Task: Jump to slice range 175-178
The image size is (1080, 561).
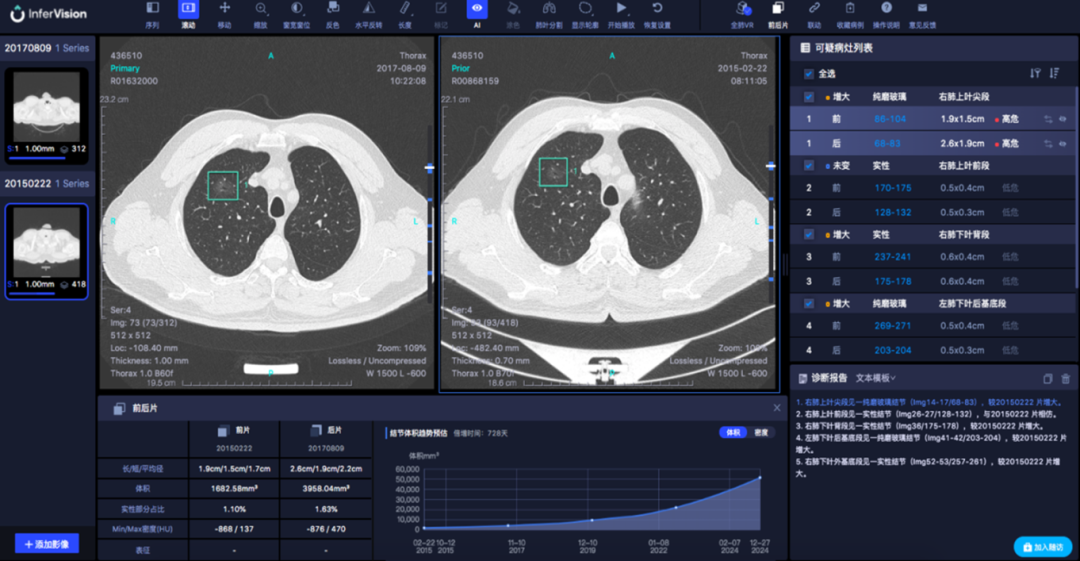Action: point(893,282)
